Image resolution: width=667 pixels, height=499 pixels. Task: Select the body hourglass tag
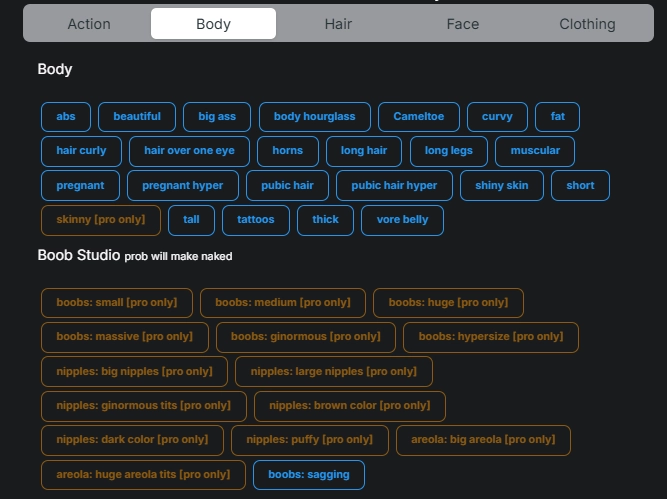pos(314,117)
